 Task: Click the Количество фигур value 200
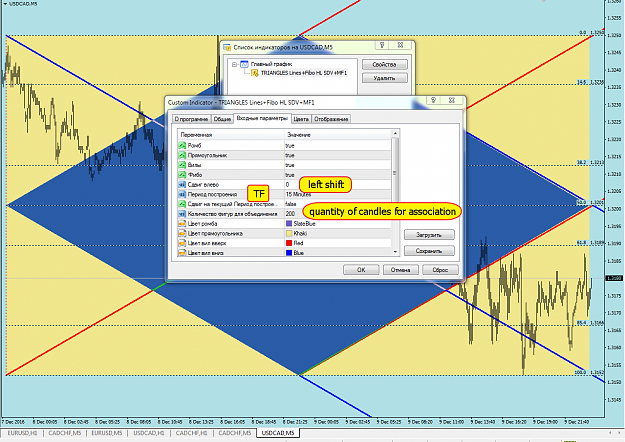pyautogui.click(x=290, y=214)
